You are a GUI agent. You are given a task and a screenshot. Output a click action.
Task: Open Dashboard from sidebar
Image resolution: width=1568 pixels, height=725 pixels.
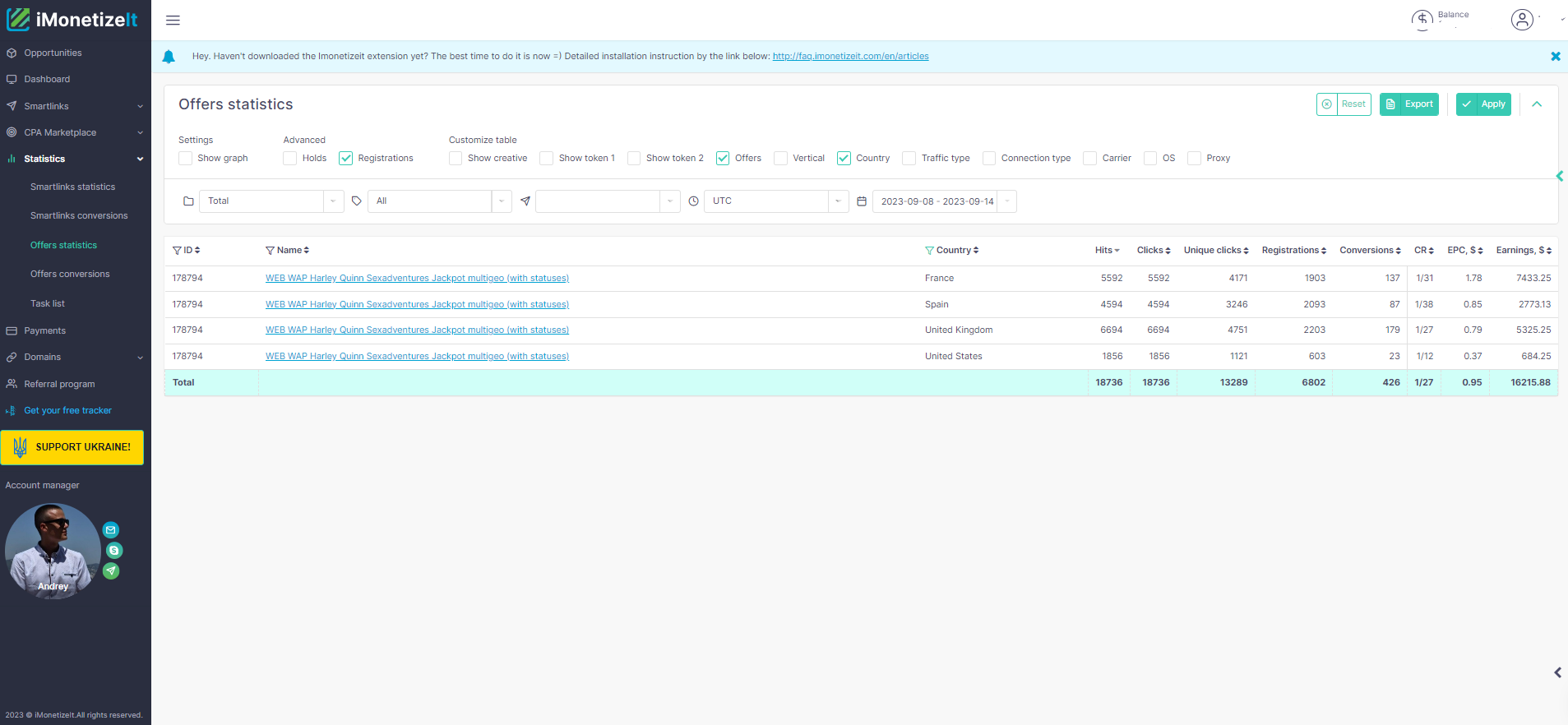(x=47, y=80)
